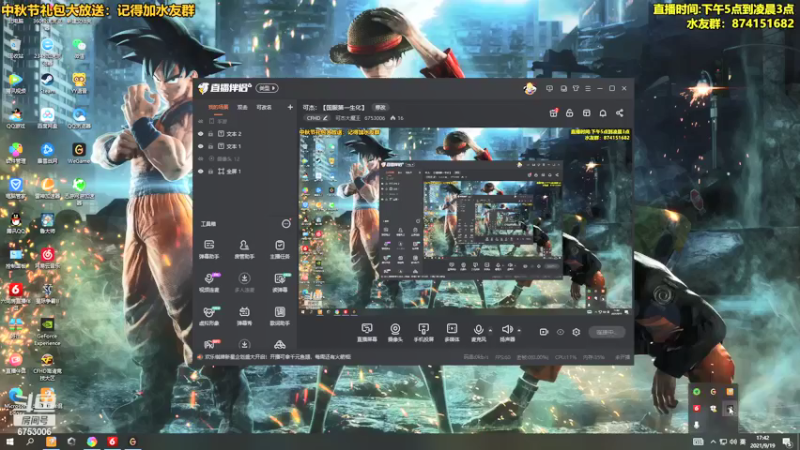
Task: Open the taskbar search icon
Action: (30, 441)
